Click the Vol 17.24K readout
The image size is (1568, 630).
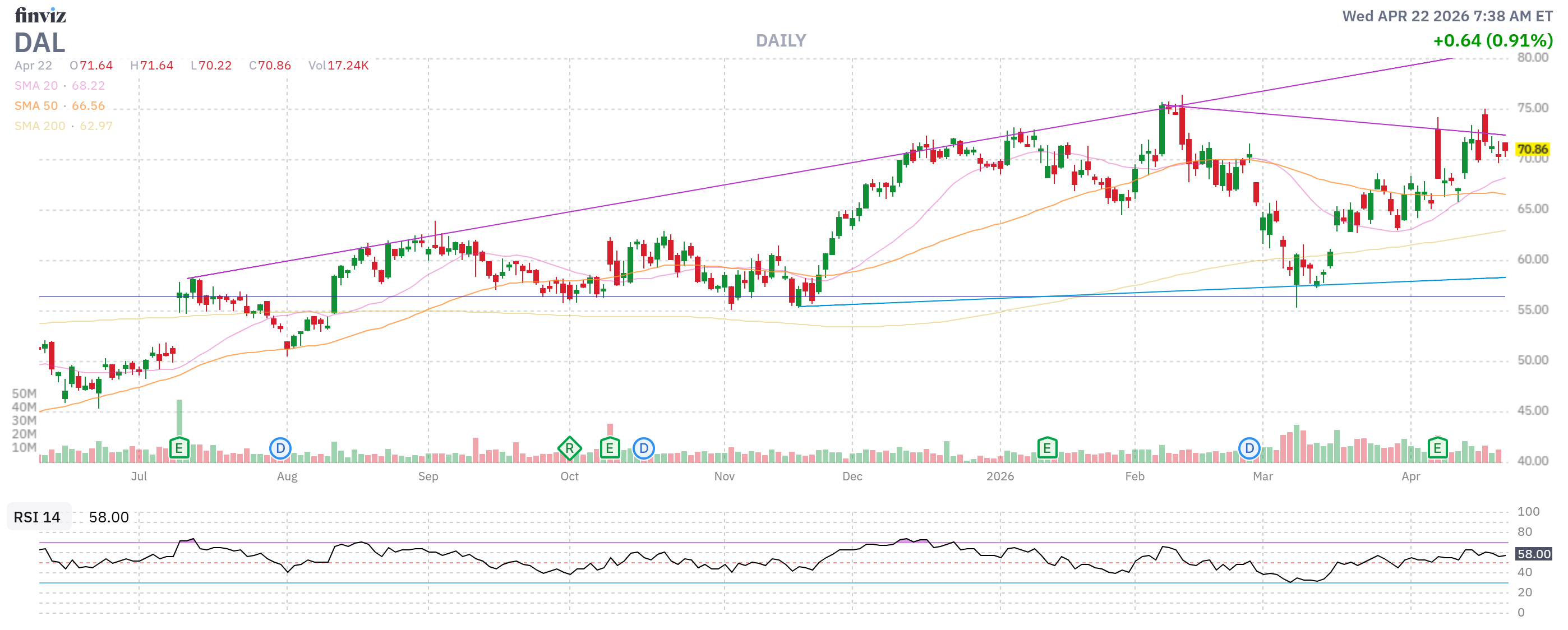pyautogui.click(x=338, y=66)
